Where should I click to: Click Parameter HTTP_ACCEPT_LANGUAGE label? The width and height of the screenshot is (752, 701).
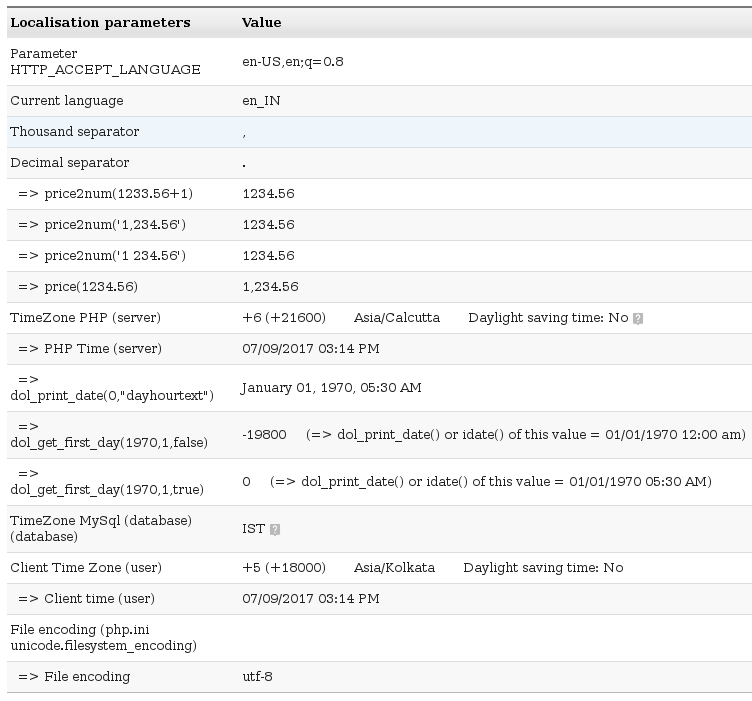point(106,61)
